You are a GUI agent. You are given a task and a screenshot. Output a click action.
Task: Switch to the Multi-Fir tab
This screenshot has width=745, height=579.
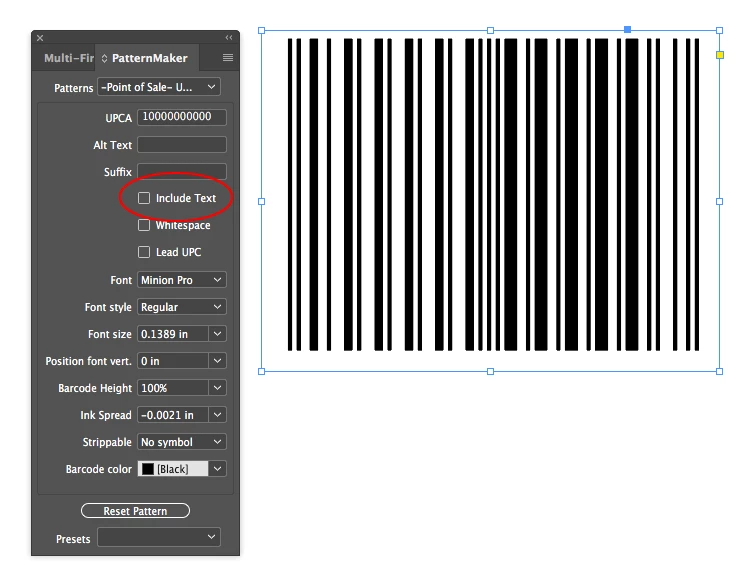pyautogui.click(x=69, y=58)
